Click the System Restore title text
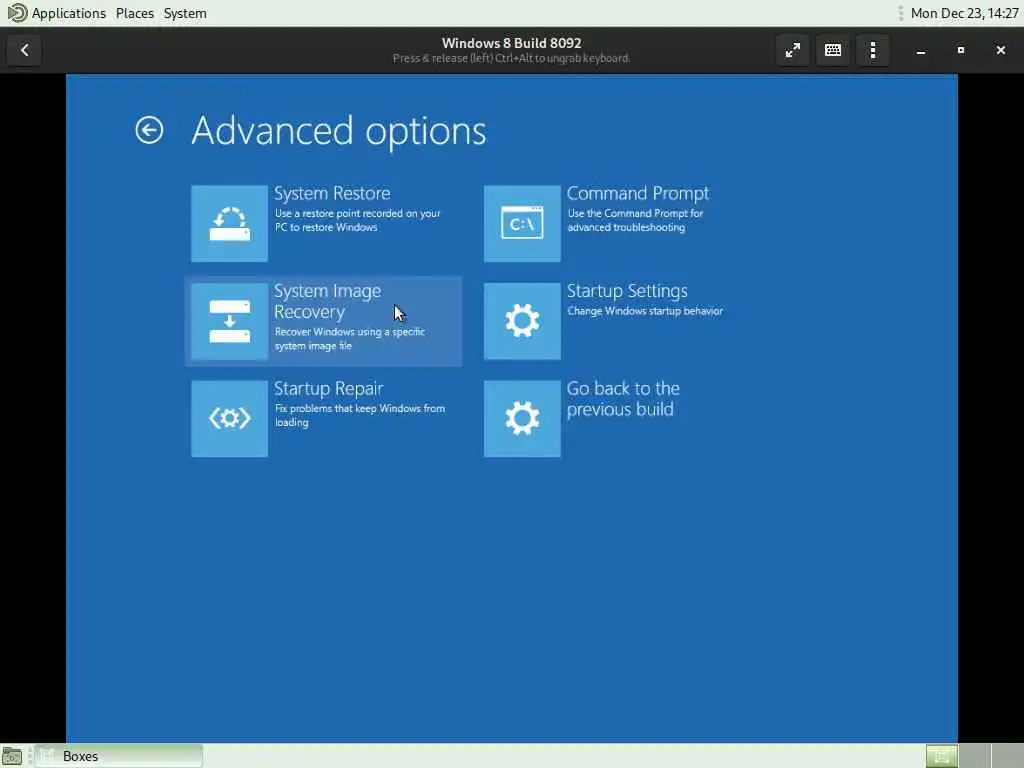The image size is (1024, 768). point(332,193)
